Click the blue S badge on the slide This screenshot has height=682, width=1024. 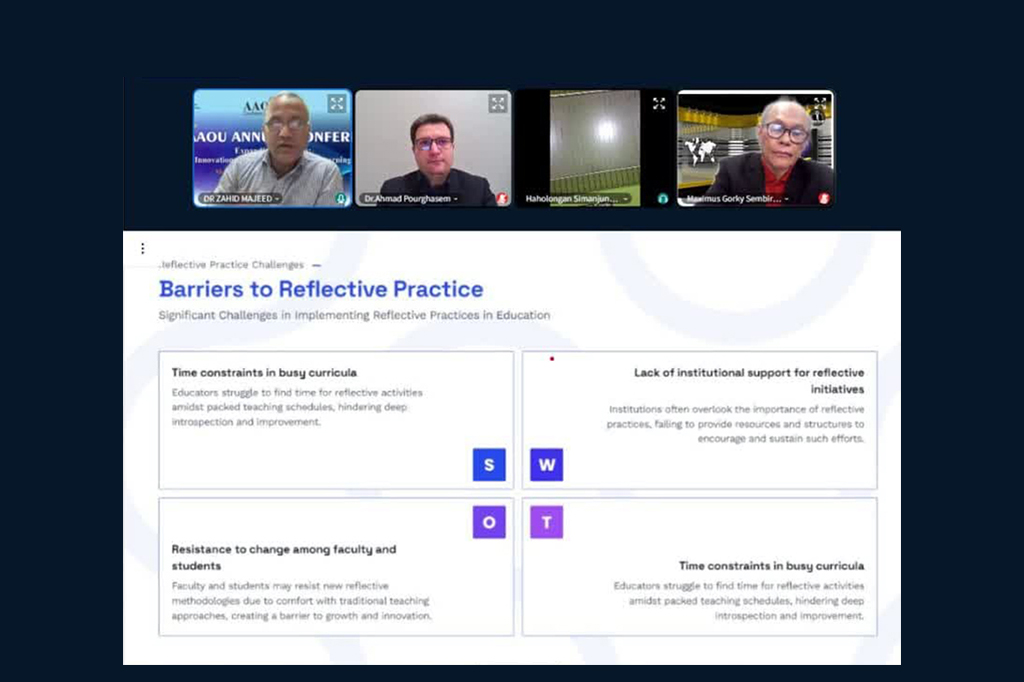point(489,464)
